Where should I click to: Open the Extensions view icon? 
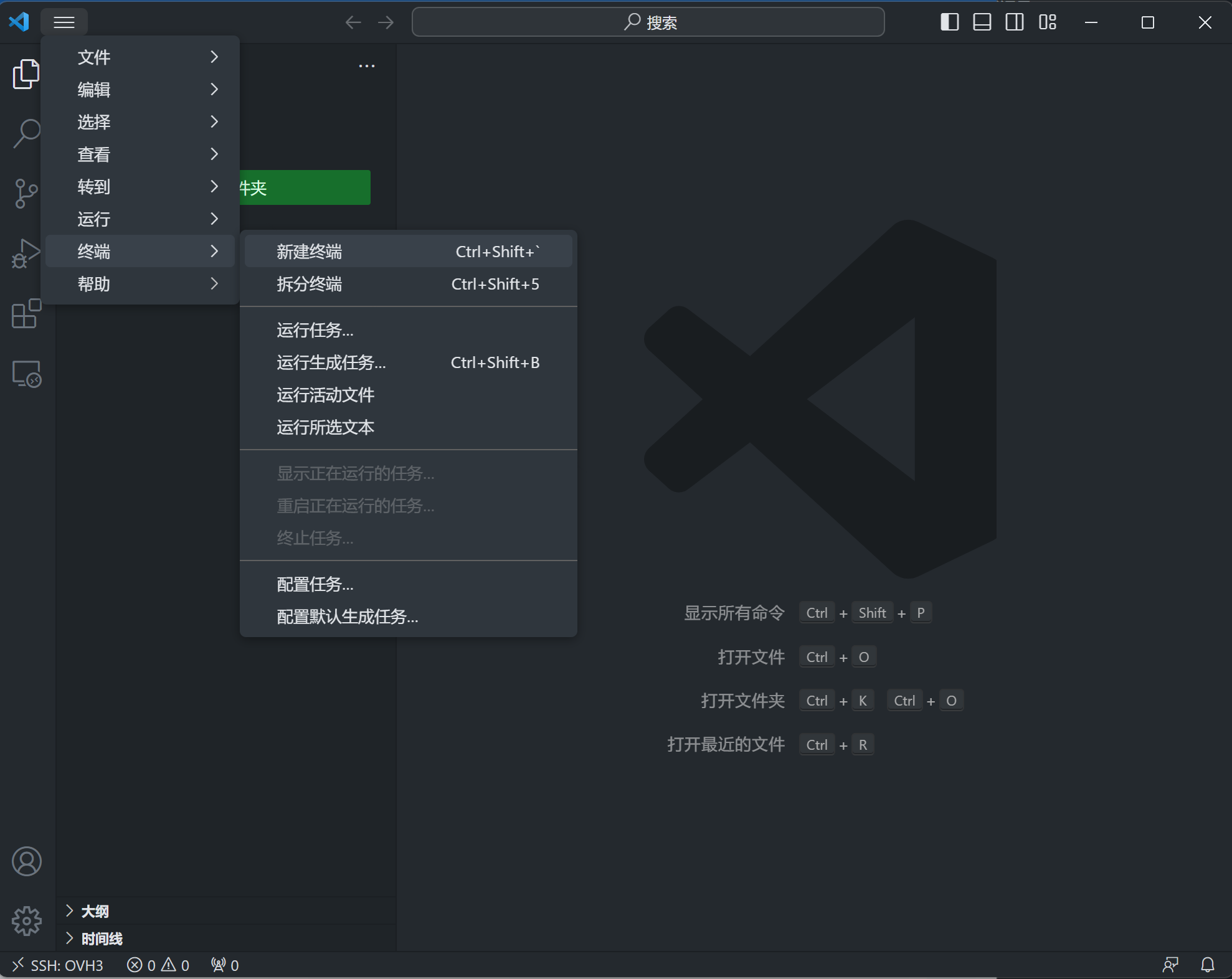coord(26,313)
